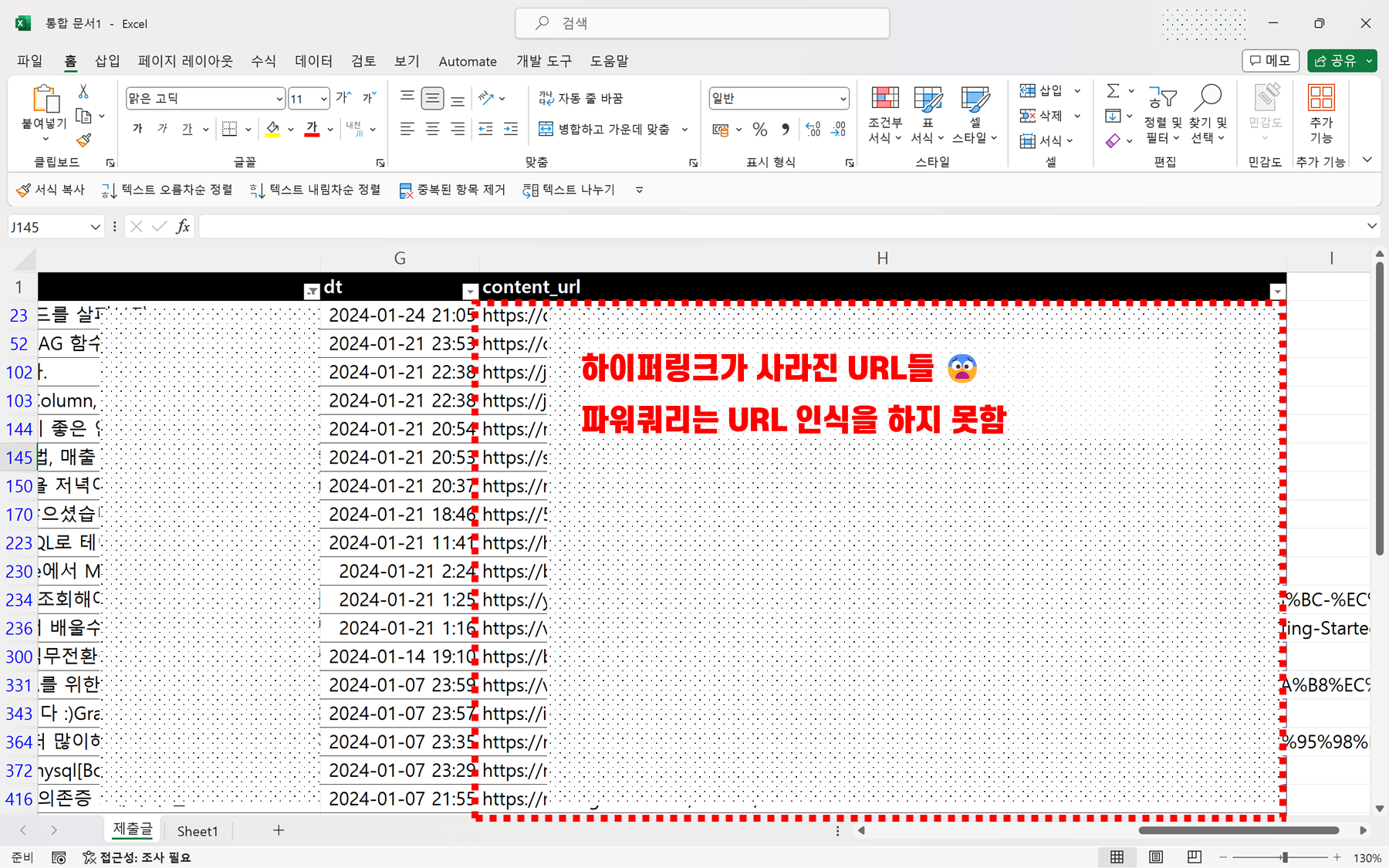This screenshot has height=868, width=1389.
Task: Toggle 자동 줄 바꿈 wrap text
Action: pyautogui.click(x=580, y=98)
